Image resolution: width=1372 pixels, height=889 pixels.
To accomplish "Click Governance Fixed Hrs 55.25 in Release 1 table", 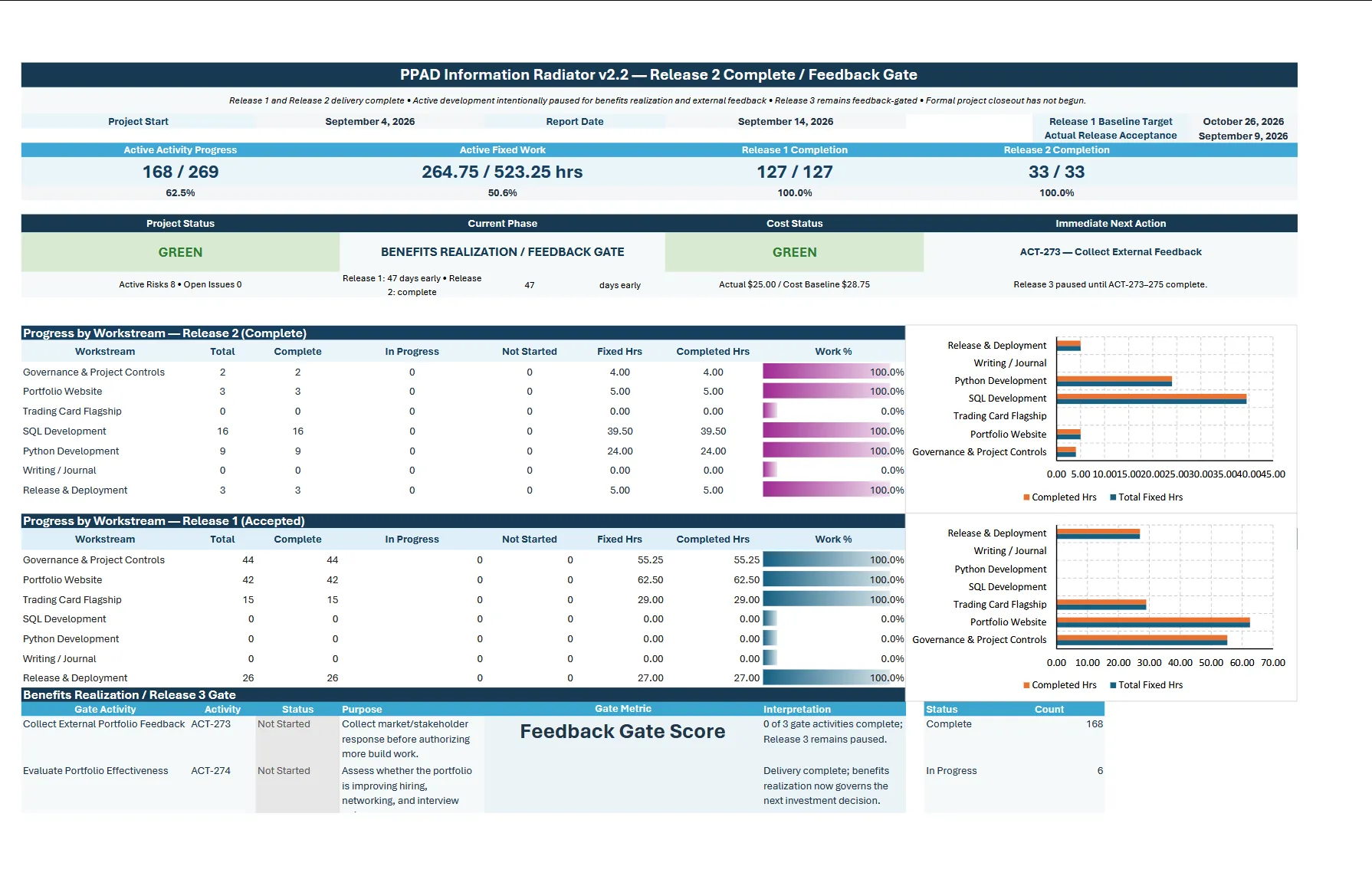I will tap(650, 560).
